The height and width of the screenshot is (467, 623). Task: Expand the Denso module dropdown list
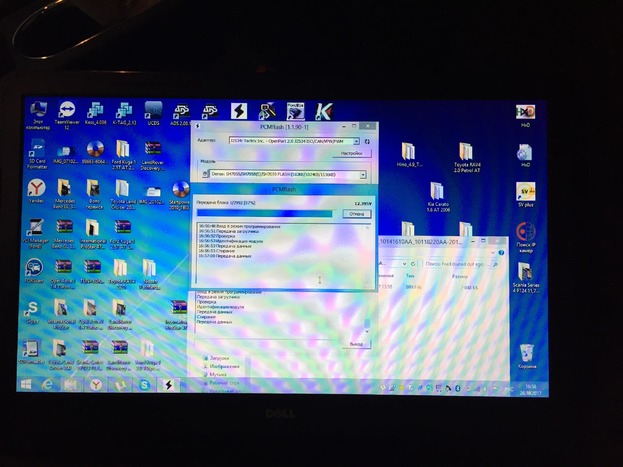(x=361, y=174)
